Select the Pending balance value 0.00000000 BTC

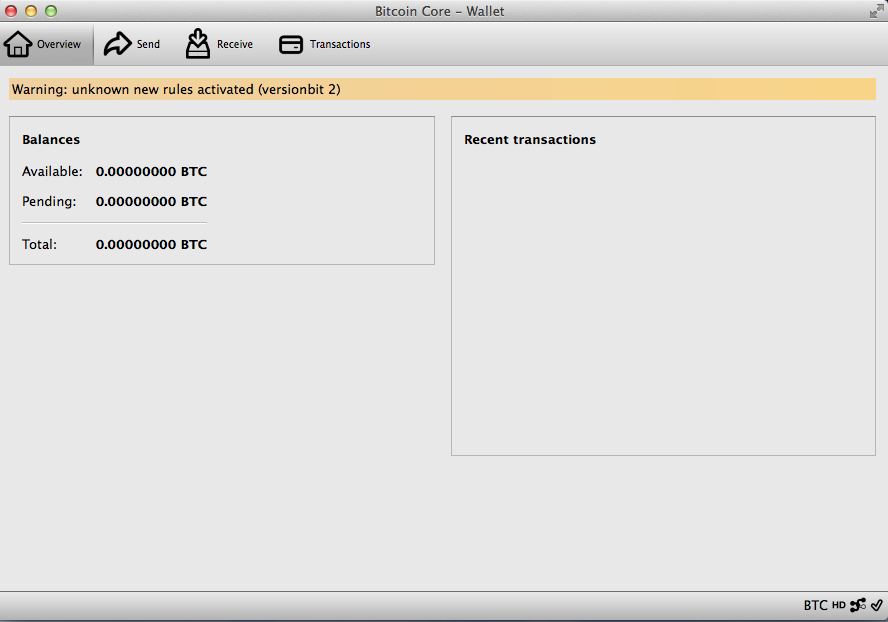click(151, 201)
